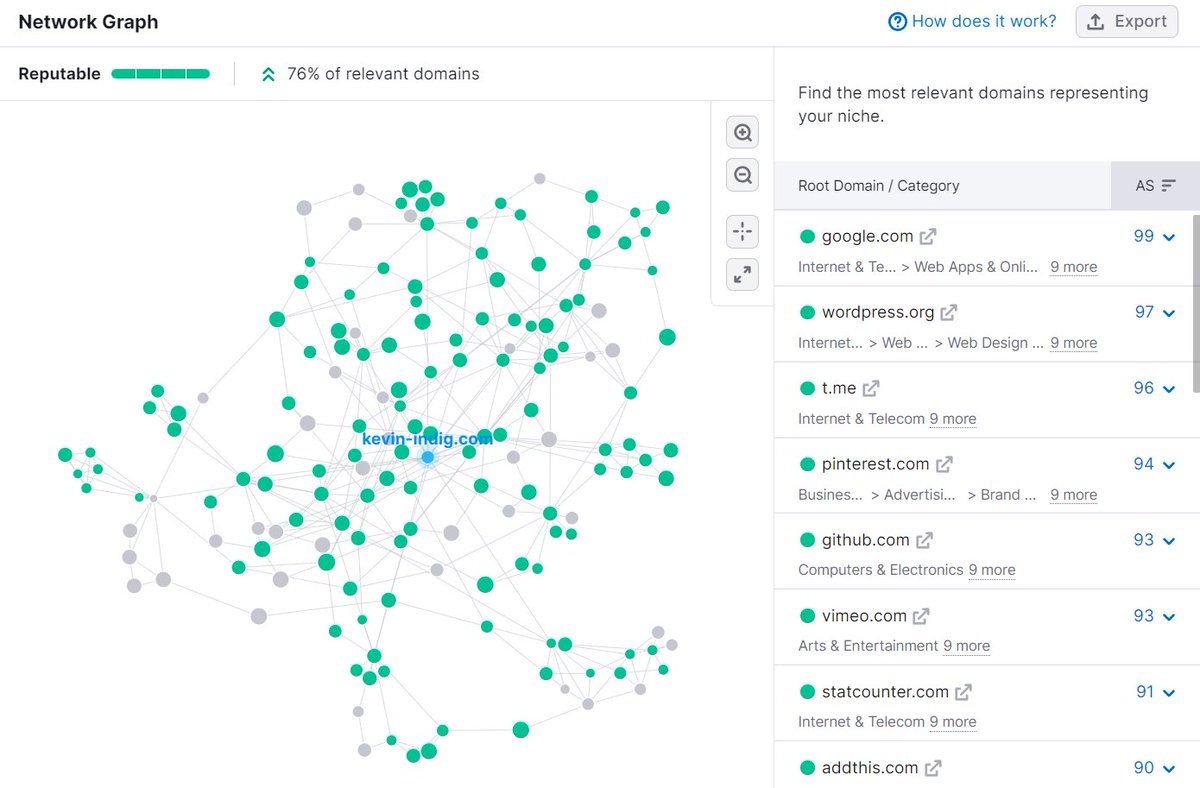Screen dimensions: 1200x788
Task: Show 9 more categories for statcounter.com
Action: coord(953,721)
